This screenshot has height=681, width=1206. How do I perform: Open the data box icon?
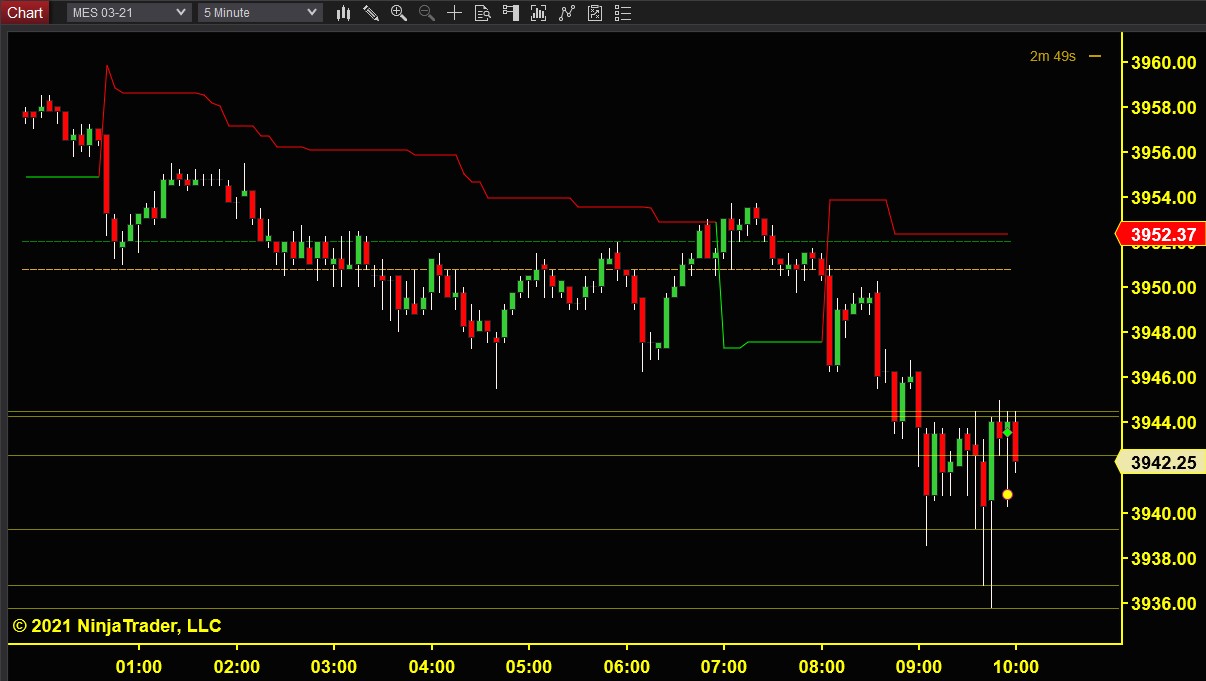(x=482, y=12)
